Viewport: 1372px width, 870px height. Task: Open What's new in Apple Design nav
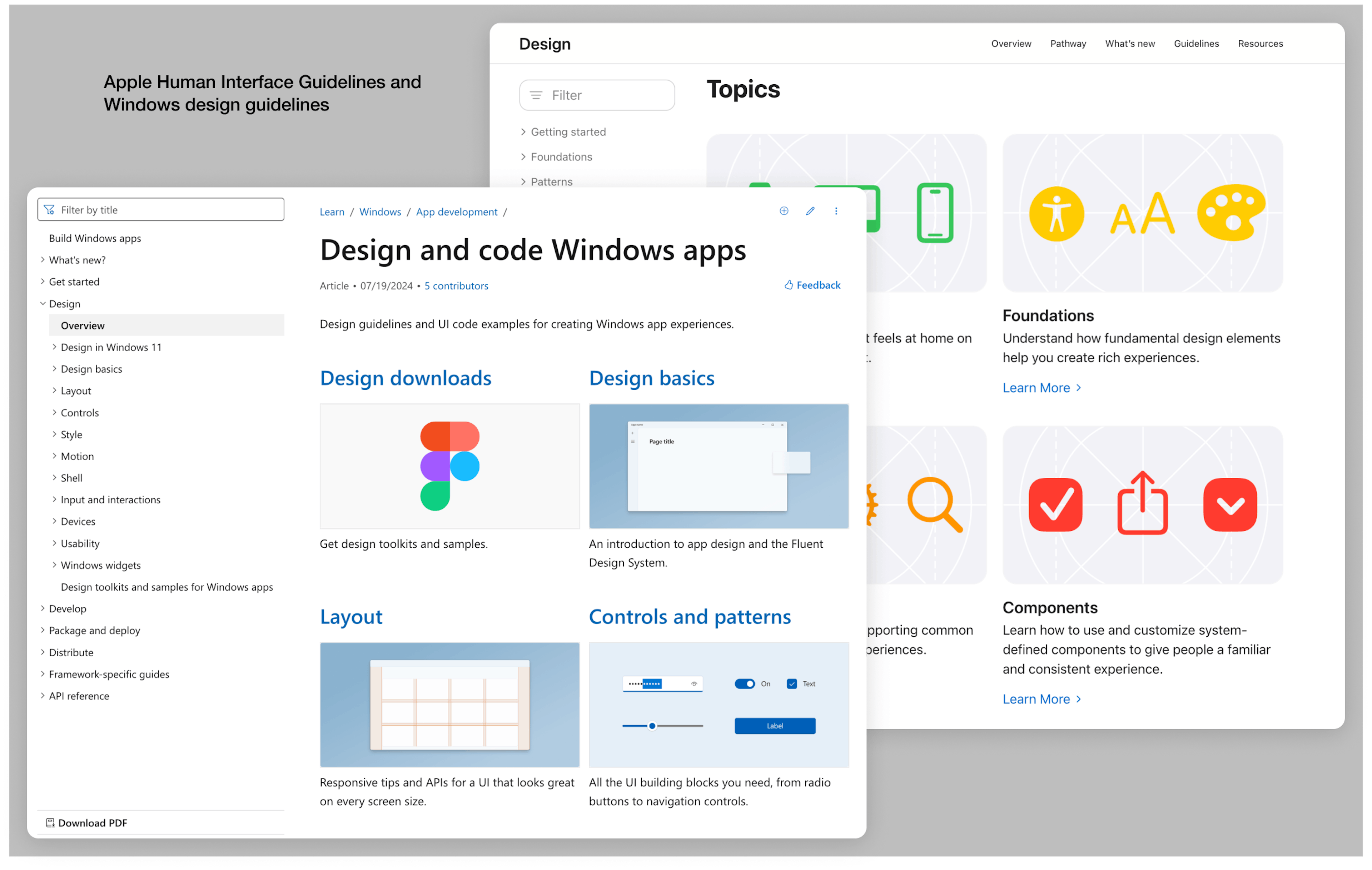click(1130, 44)
